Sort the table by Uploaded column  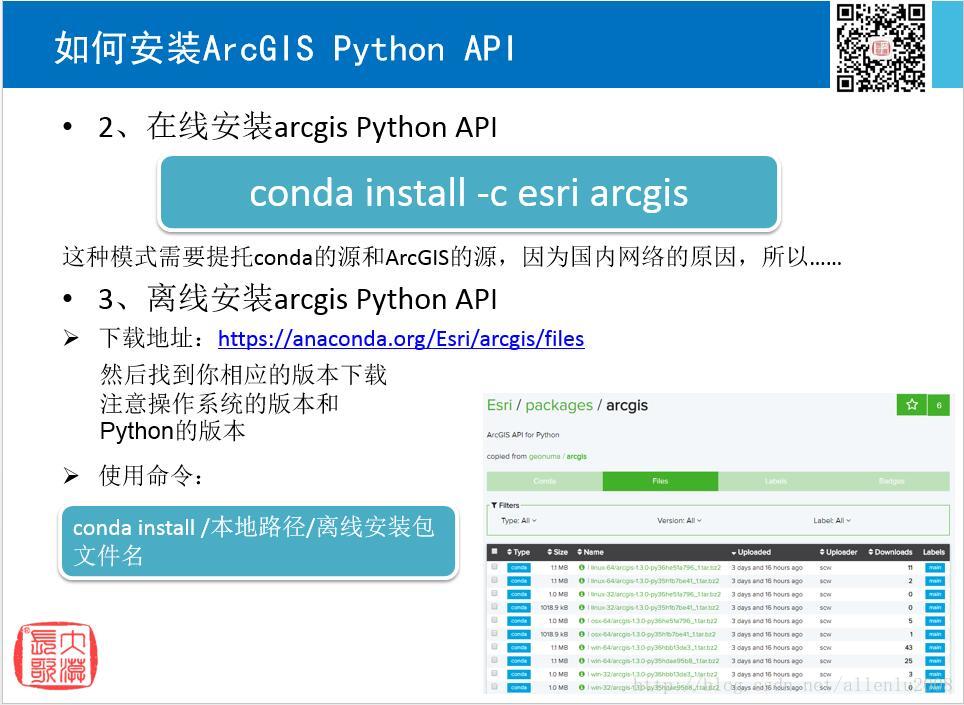(x=751, y=552)
